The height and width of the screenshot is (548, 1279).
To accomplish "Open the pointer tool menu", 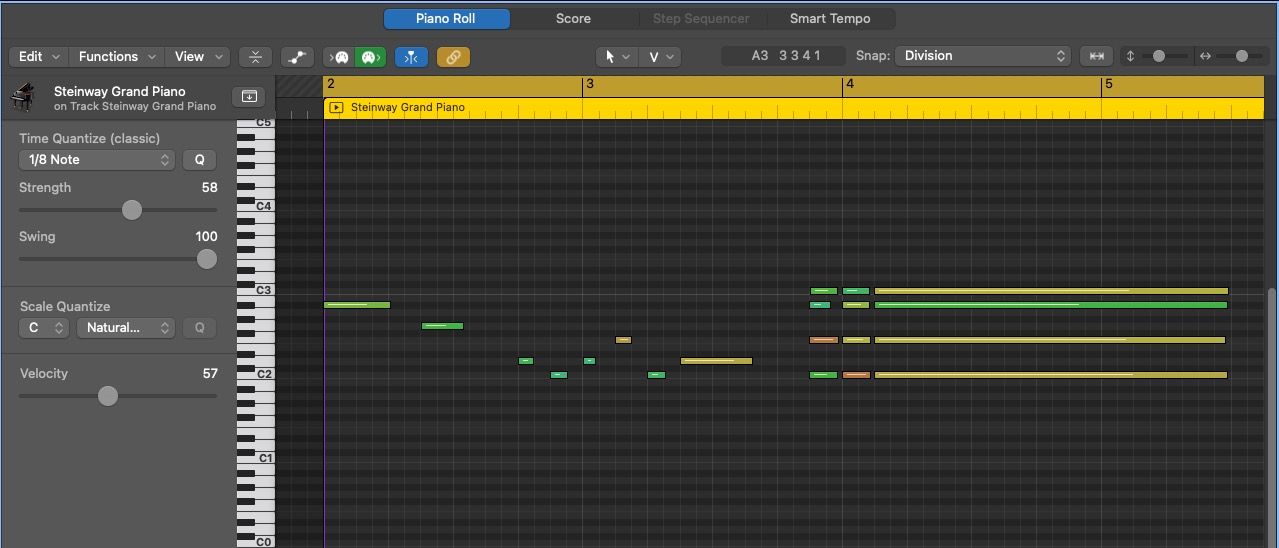I will pyautogui.click(x=617, y=57).
